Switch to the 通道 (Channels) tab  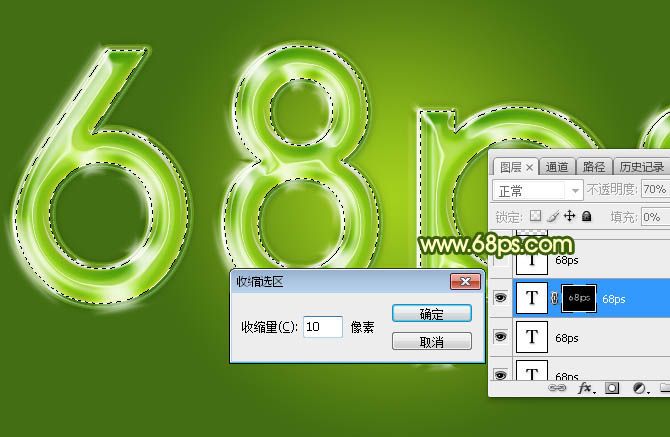pyautogui.click(x=558, y=167)
